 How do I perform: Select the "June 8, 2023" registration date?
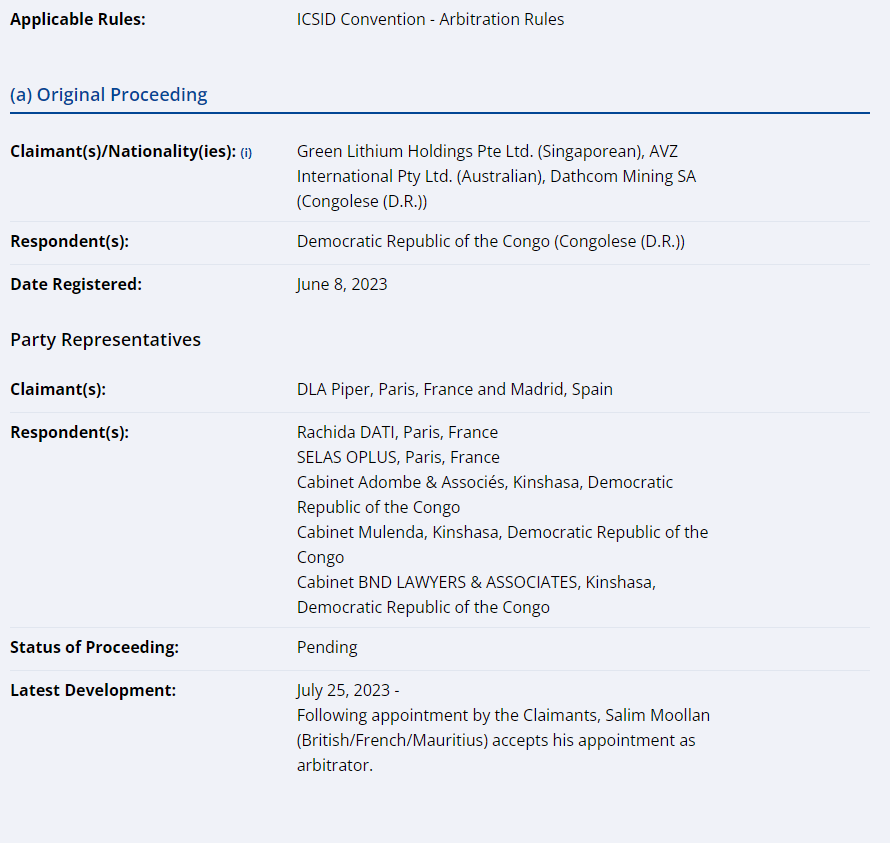point(342,284)
